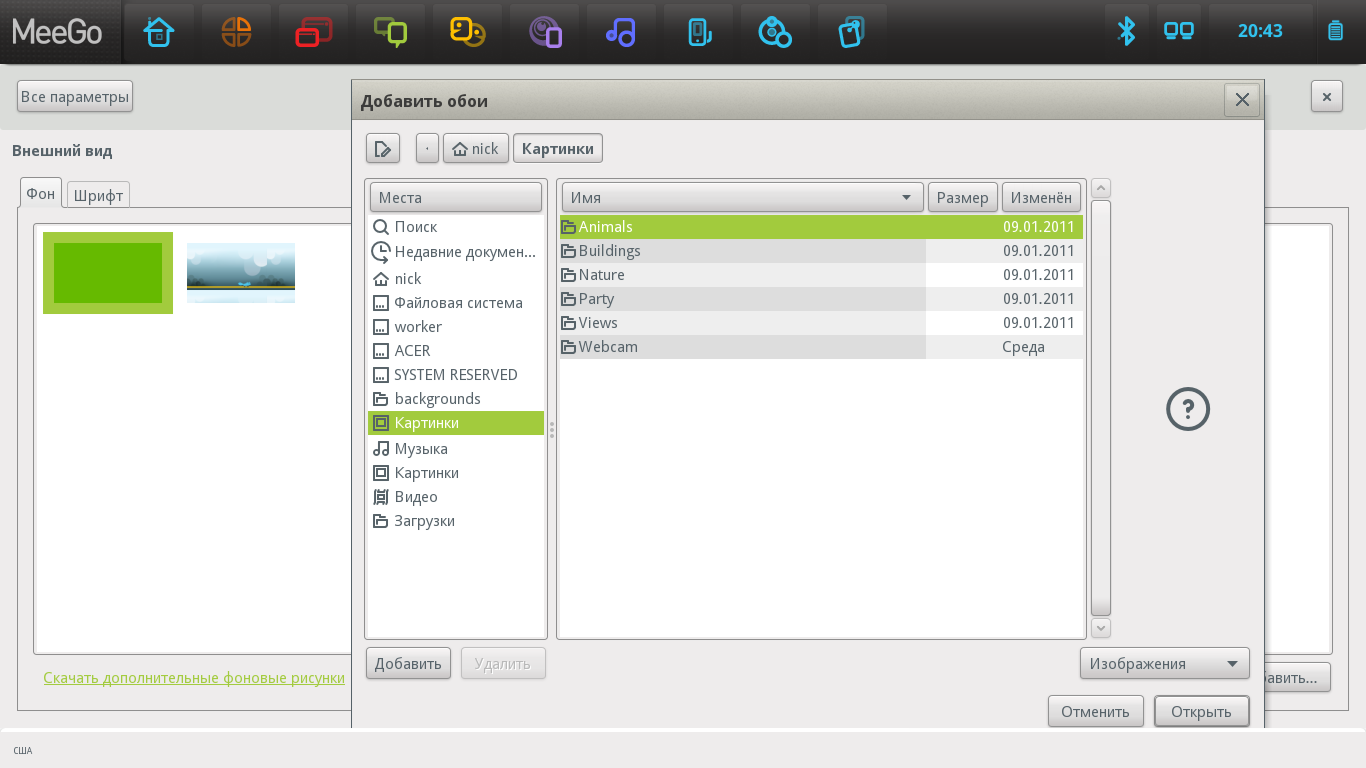
Task: Open the network connections icon
Action: coord(1179,31)
